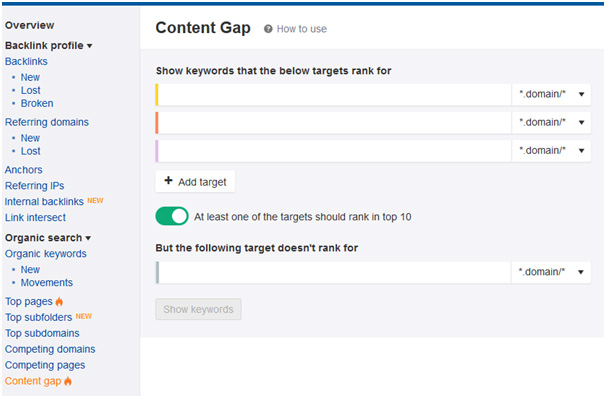Open Top subfolders report
Viewport: 606px width, 398px height.
[38, 317]
